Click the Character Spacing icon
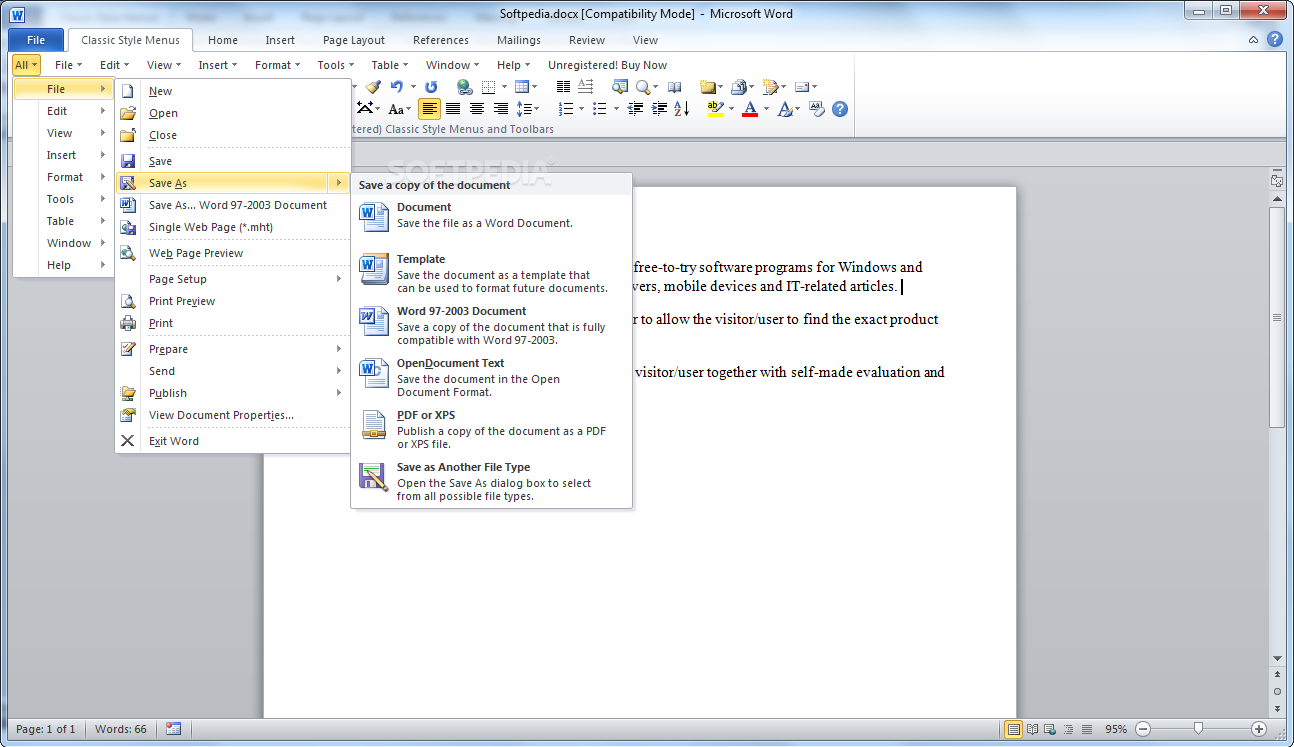1294x747 pixels. (365, 109)
